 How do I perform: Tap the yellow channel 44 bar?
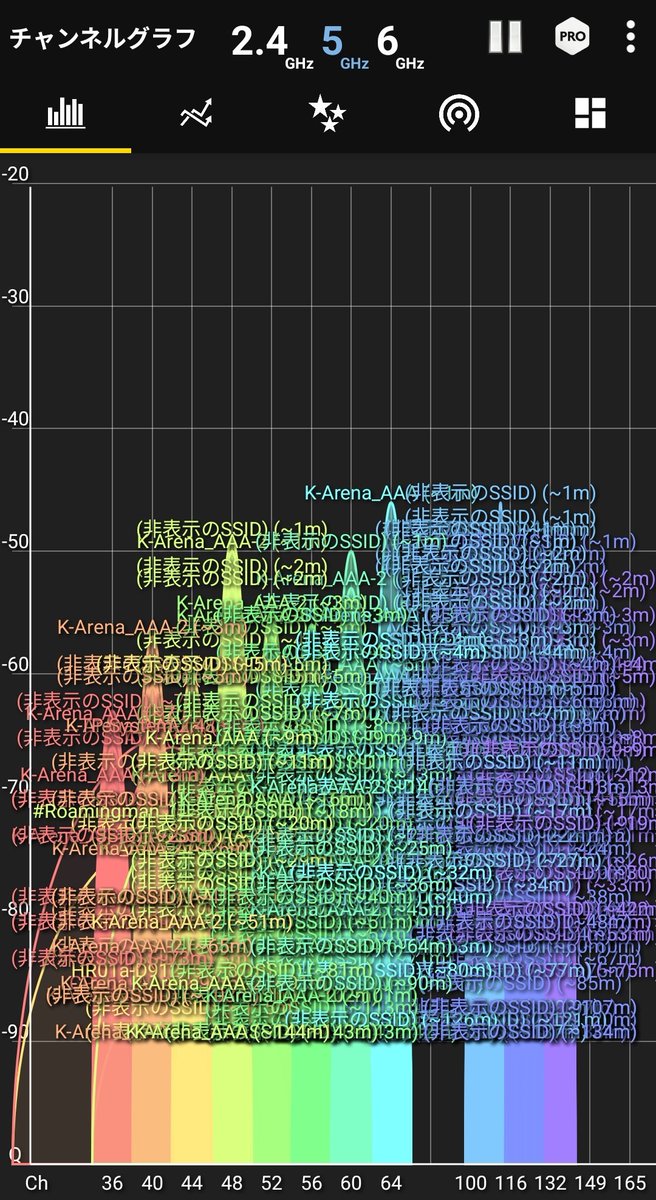pos(191,1102)
